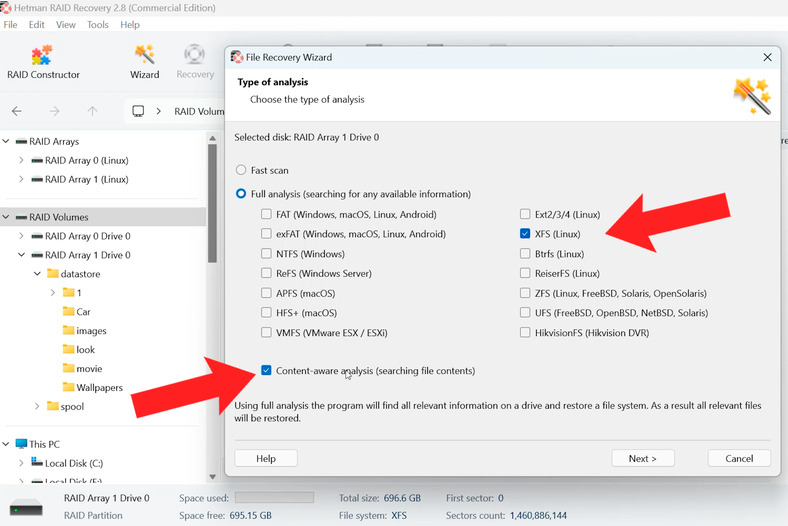788x526 pixels.
Task: Check the NTFS (Windows) box
Action: (x=266, y=254)
